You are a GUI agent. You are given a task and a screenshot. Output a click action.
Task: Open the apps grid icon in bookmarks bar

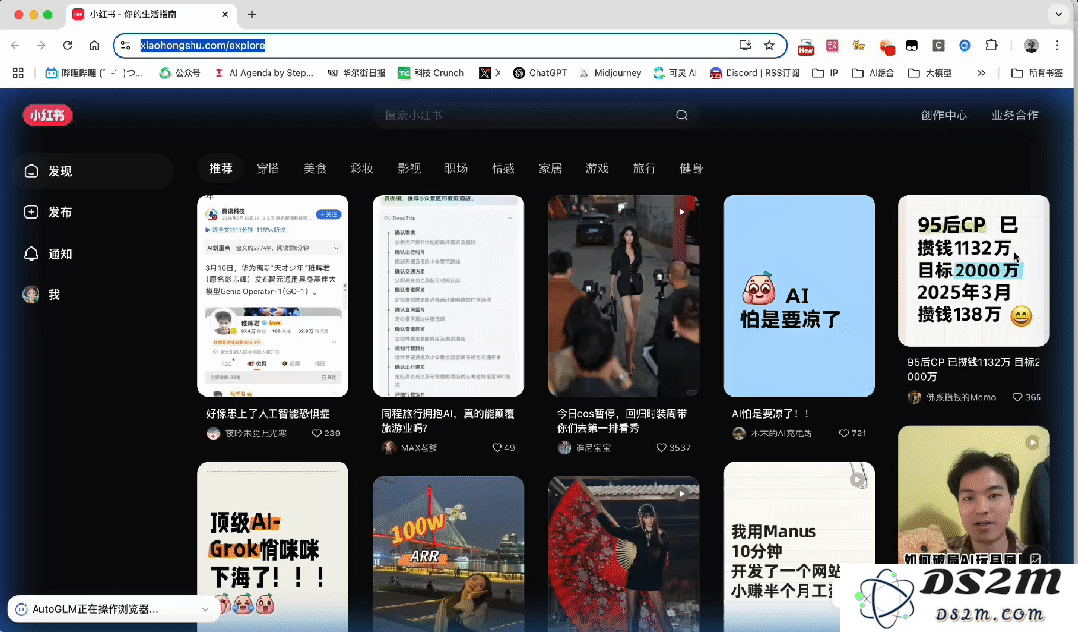click(19, 73)
